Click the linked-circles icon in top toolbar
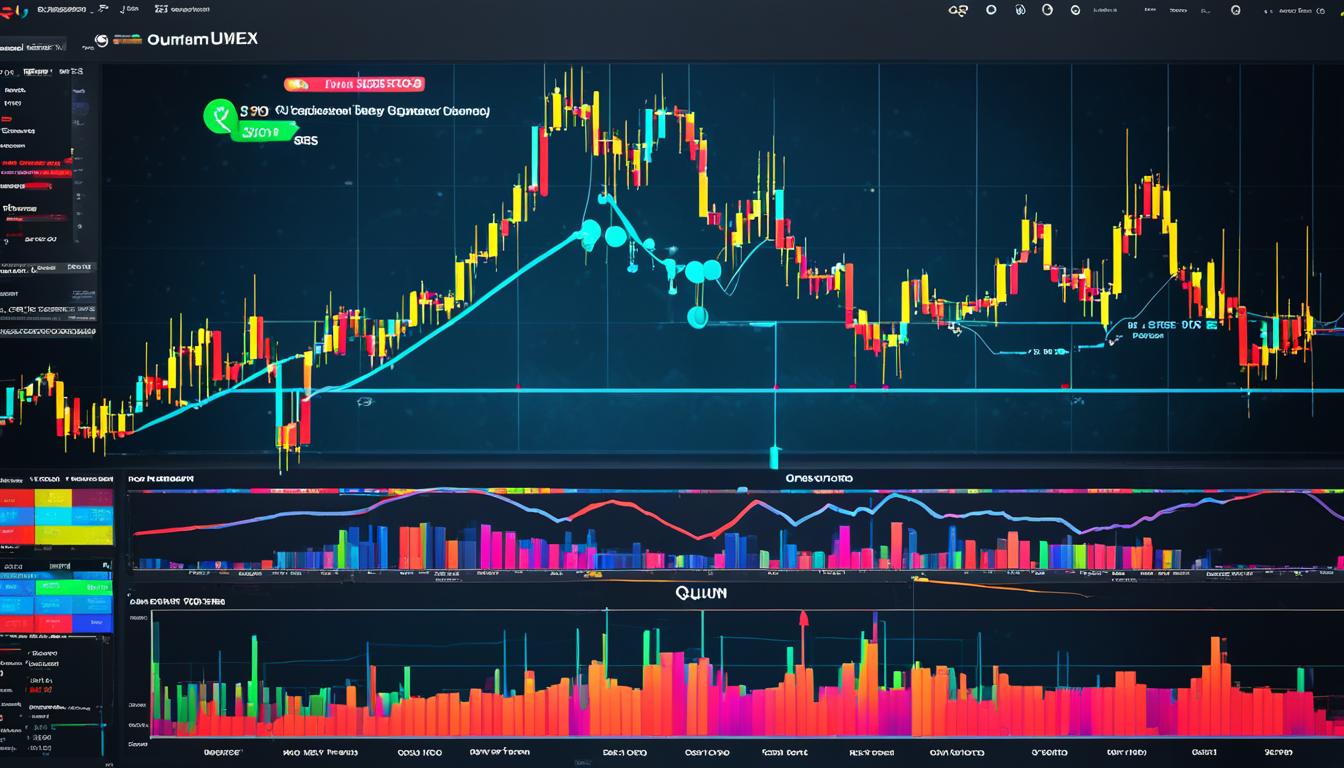Screen dimensions: 1344x768 tap(958, 10)
